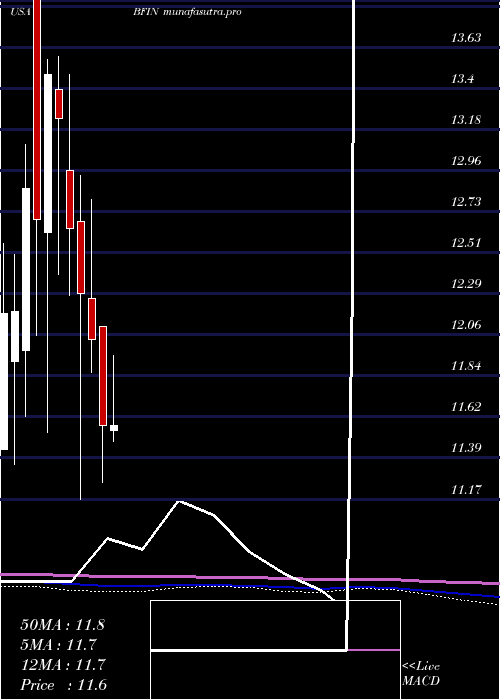
Task: Click the 13.18 price axis label
Action: coord(466,120)
